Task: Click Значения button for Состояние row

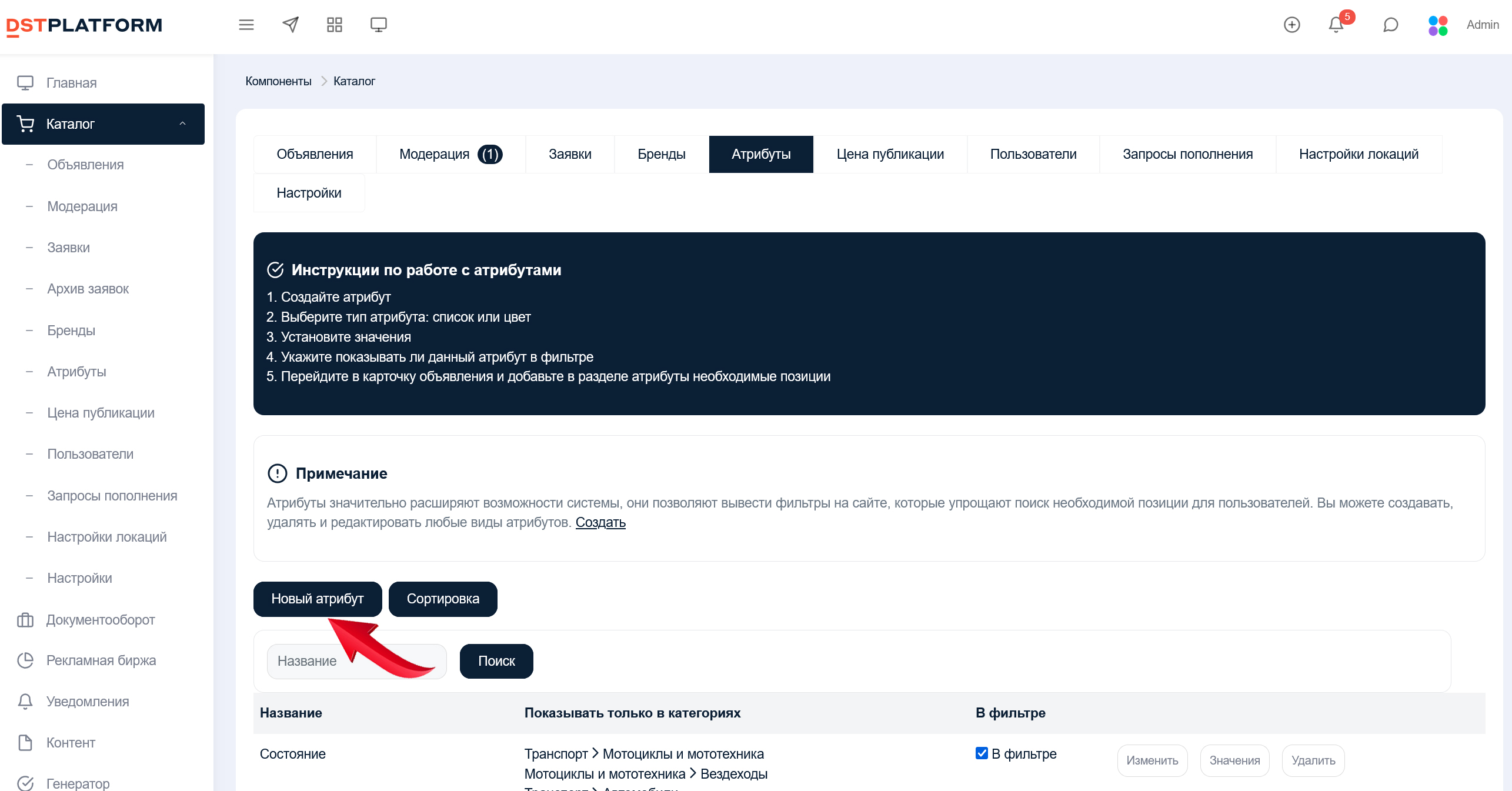Action: tap(1234, 760)
